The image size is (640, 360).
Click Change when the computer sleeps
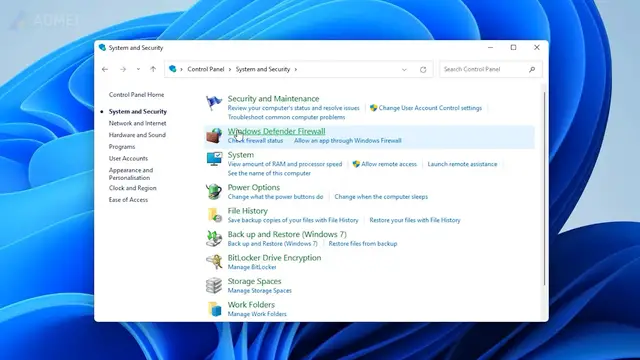click(381, 197)
